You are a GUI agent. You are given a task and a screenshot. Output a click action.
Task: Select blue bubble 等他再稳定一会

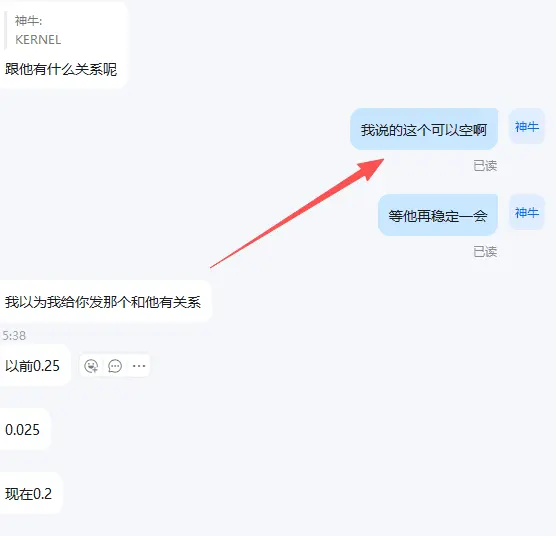click(x=438, y=215)
